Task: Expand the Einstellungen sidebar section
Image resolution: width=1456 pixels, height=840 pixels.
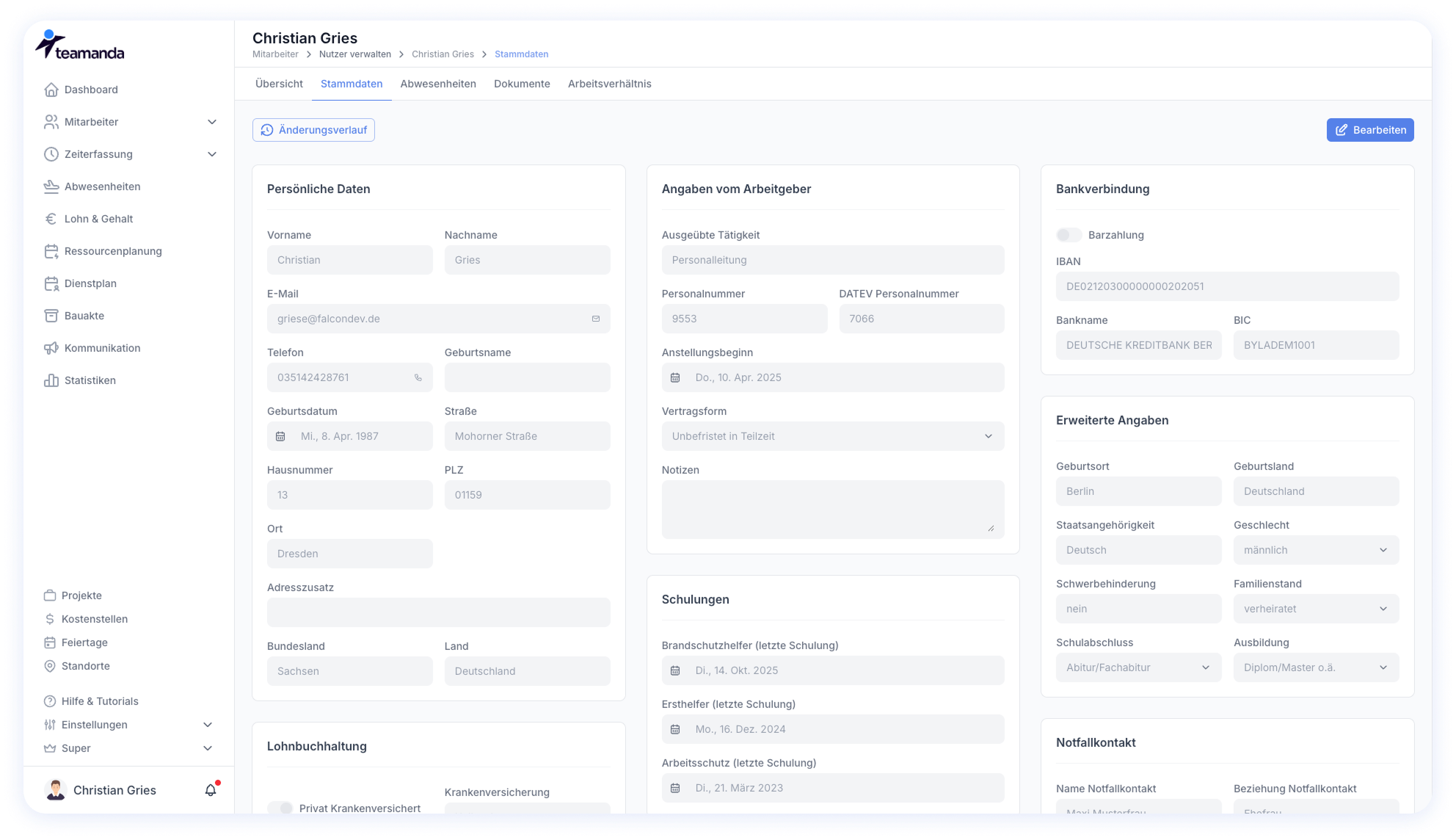Action: (208, 725)
